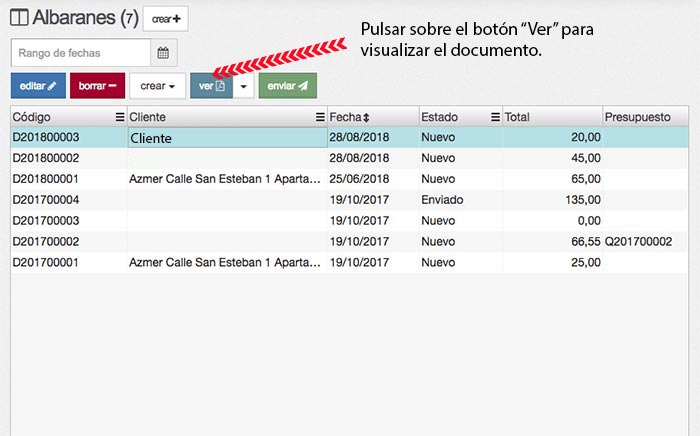The image size is (700, 436).
Task: Click the Albaranes (7) heading
Action: pyautogui.click(x=85, y=18)
